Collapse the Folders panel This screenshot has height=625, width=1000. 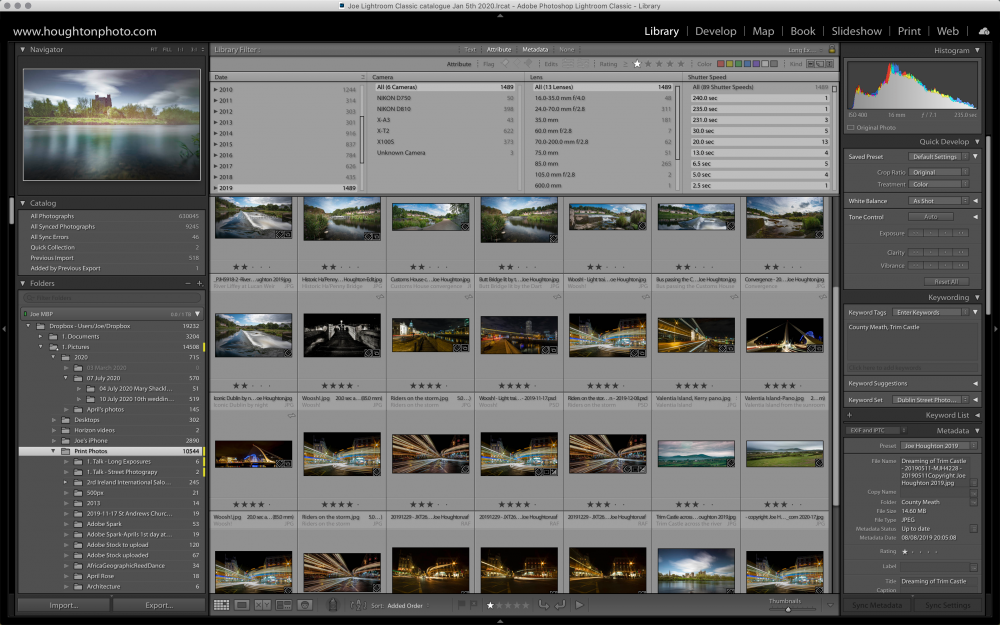pyautogui.click(x=23, y=283)
